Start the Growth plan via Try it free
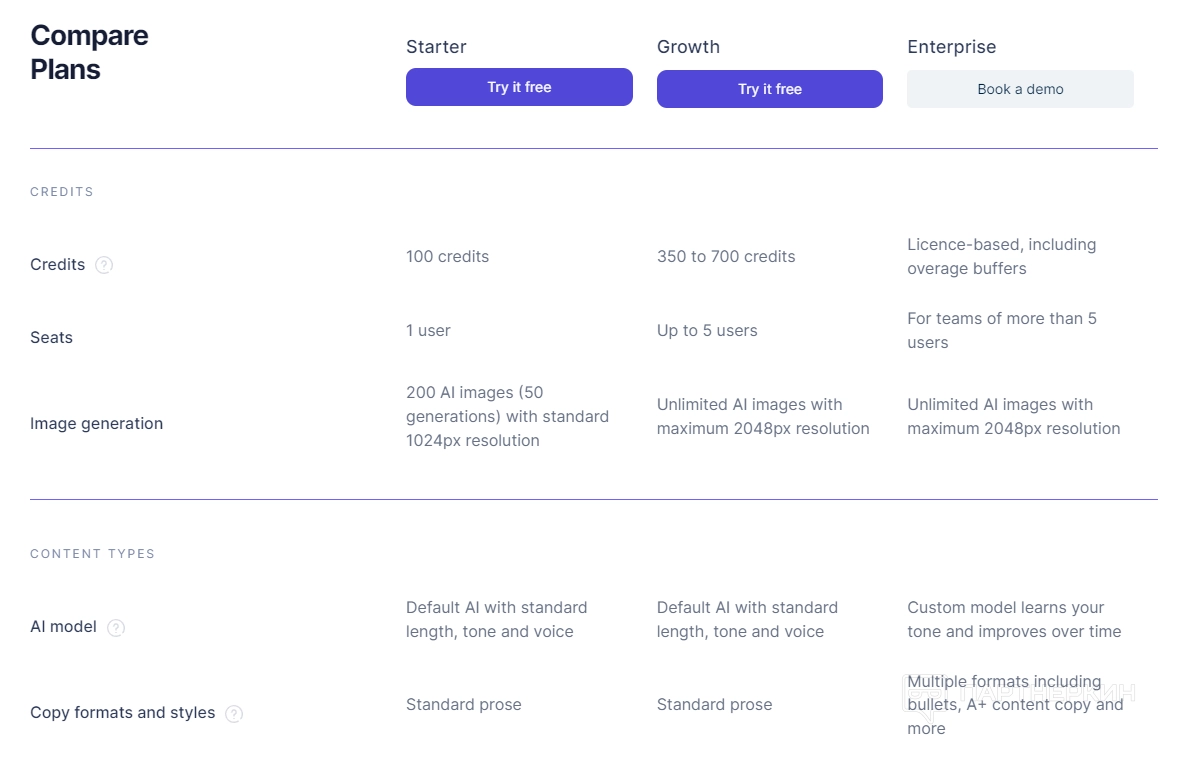1187x776 pixels. 769,89
